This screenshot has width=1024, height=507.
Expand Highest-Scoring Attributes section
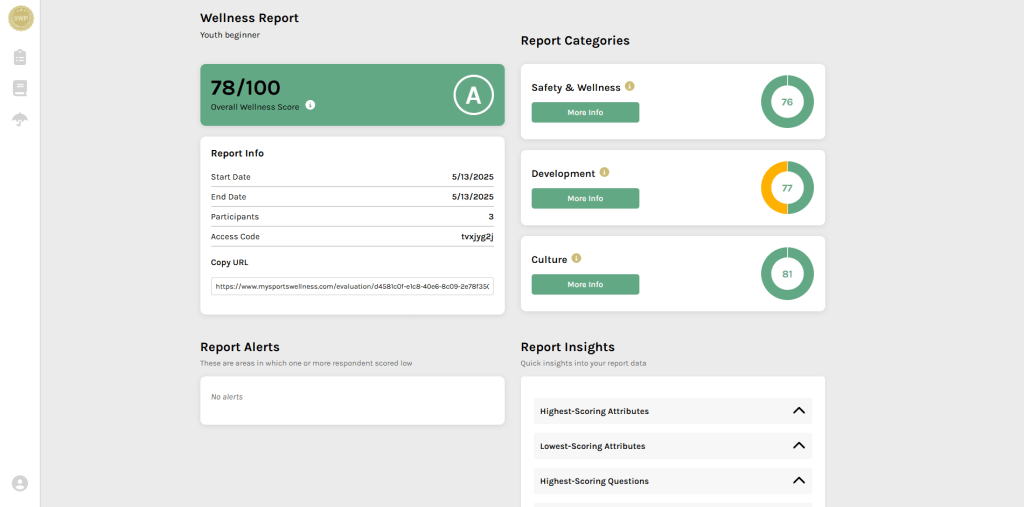click(x=798, y=411)
